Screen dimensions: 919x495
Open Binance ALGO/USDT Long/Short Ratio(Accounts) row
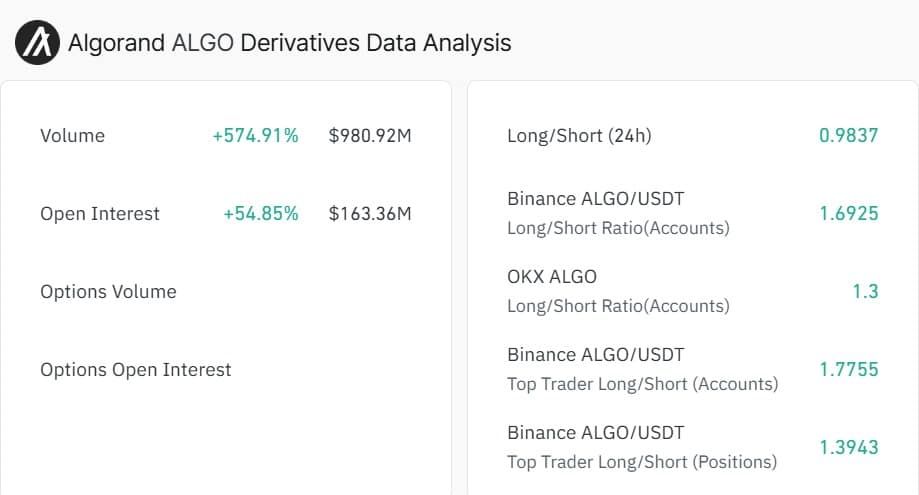[693, 213]
